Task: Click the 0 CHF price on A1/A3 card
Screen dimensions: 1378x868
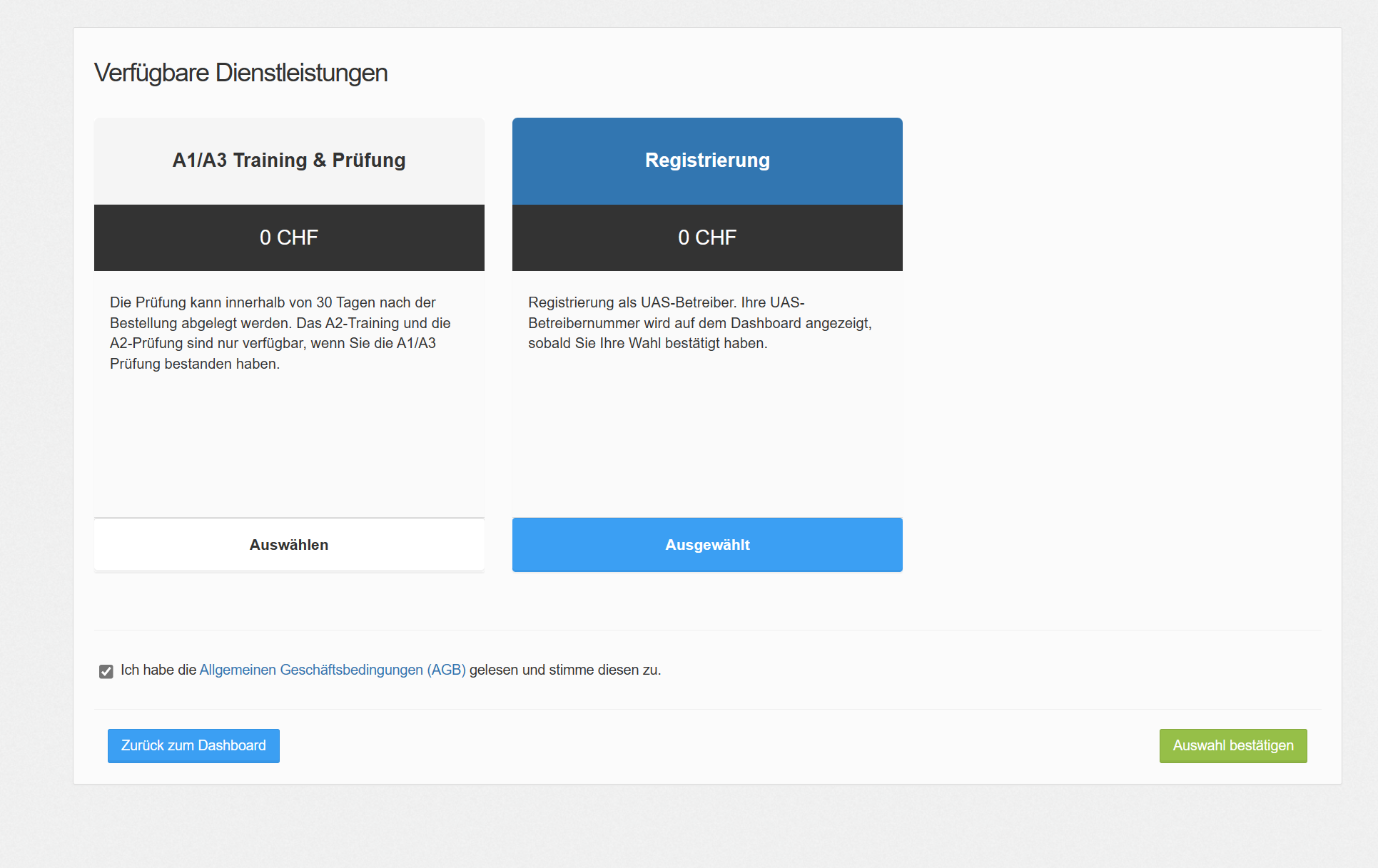Action: [x=289, y=238]
